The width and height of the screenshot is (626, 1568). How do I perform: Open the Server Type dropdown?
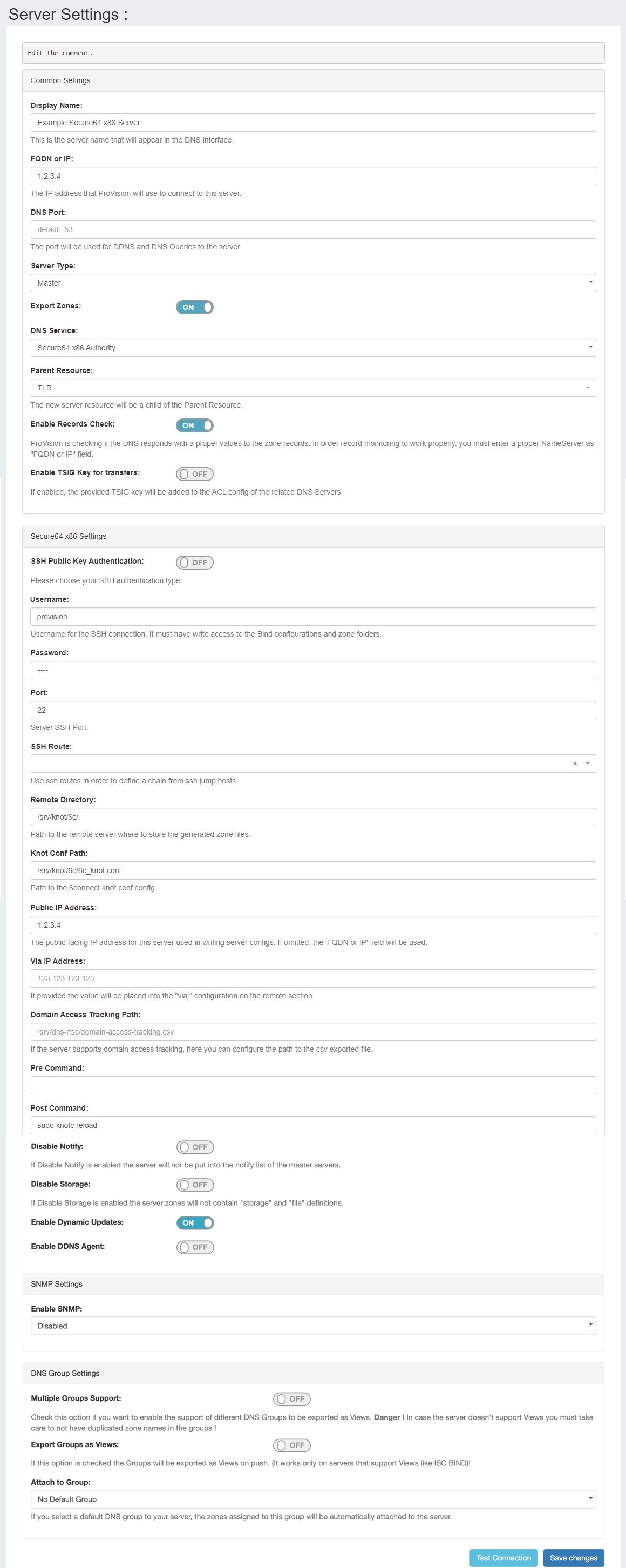point(312,283)
